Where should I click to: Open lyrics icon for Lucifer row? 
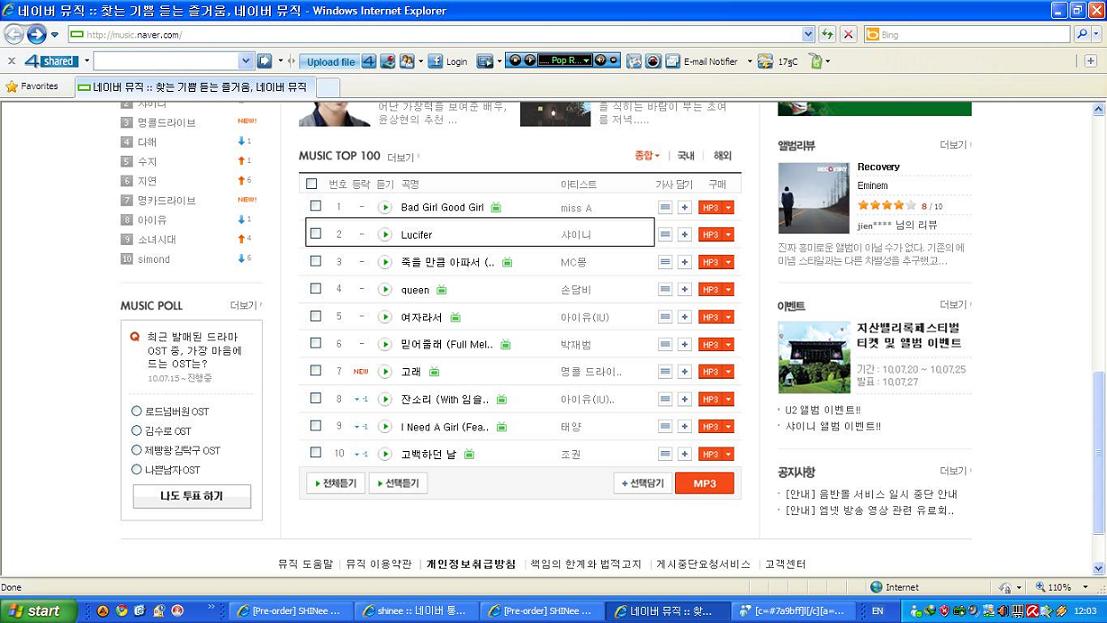665,235
